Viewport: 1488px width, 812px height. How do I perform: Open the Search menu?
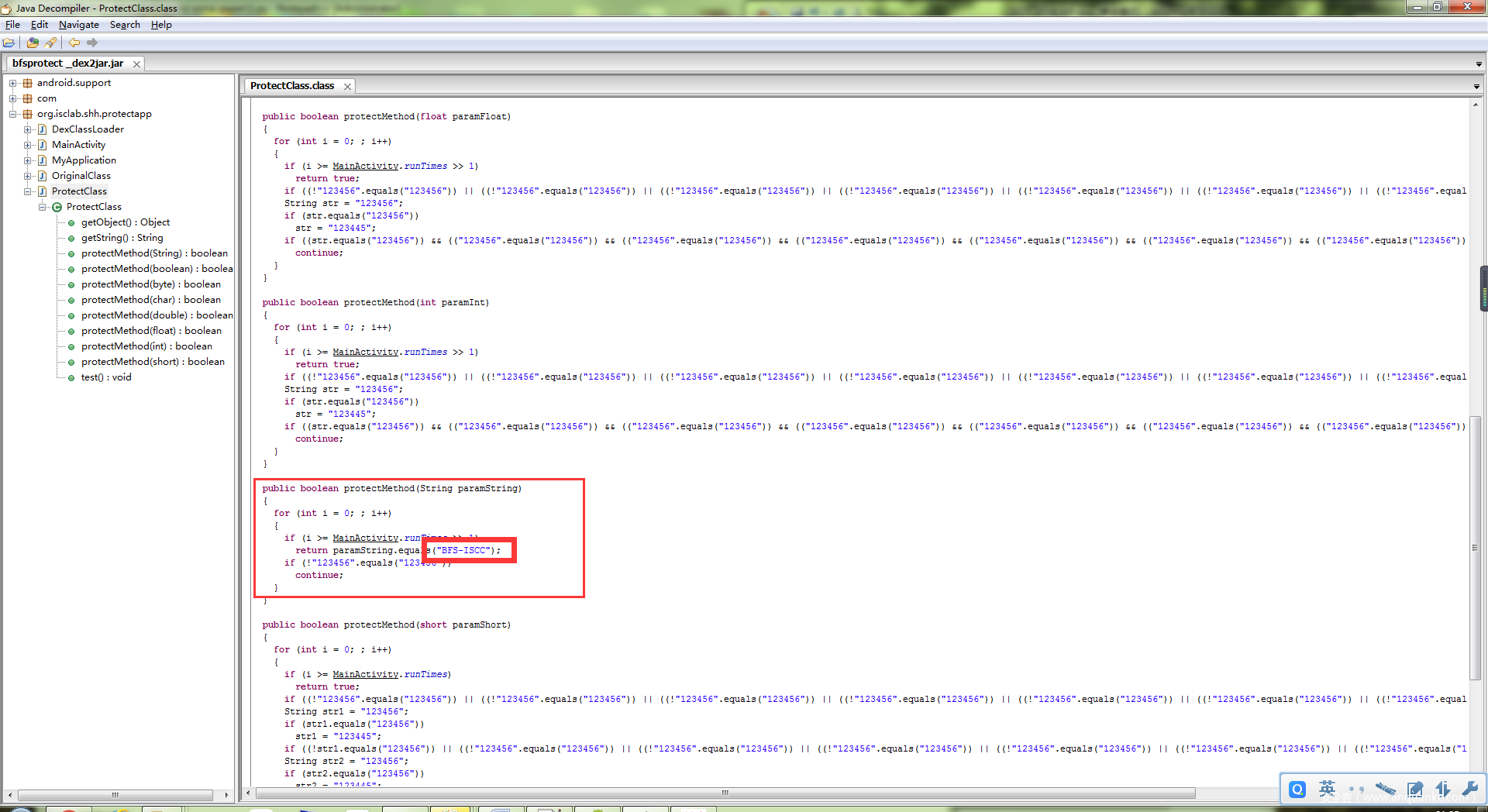125,25
